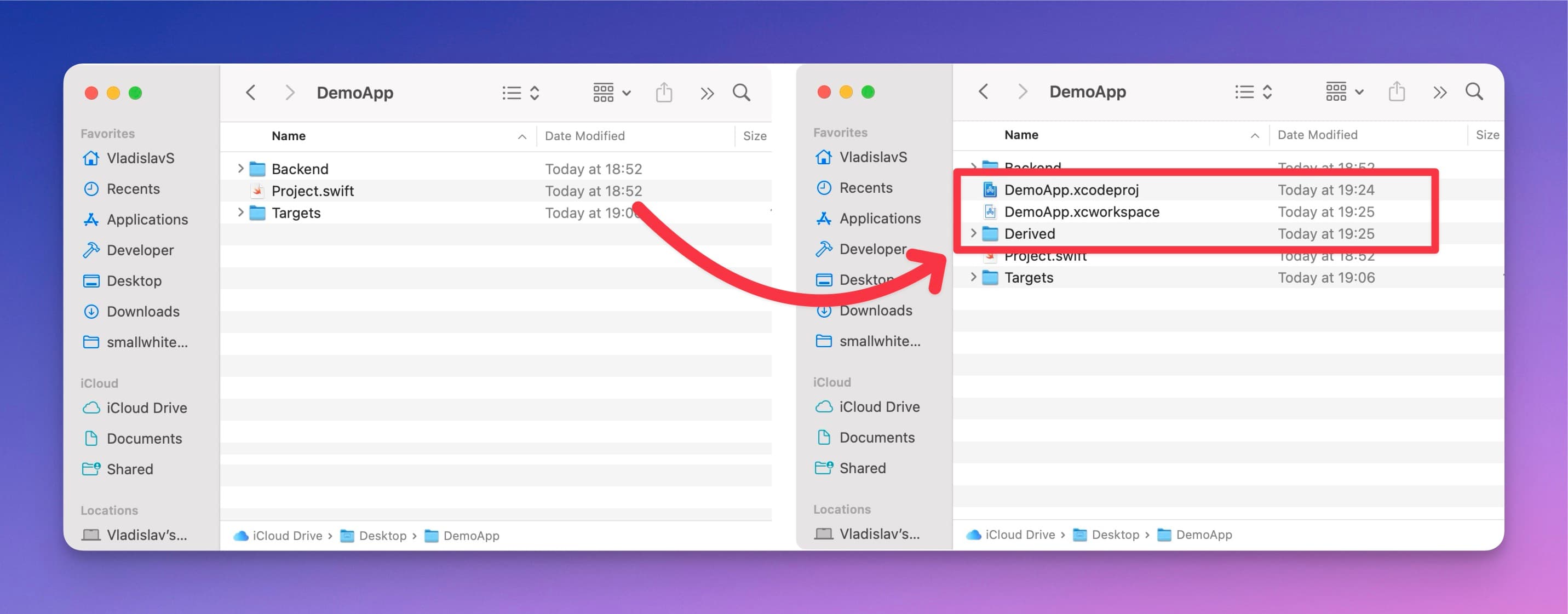Click the more options chevron toolbar icon

point(706,91)
